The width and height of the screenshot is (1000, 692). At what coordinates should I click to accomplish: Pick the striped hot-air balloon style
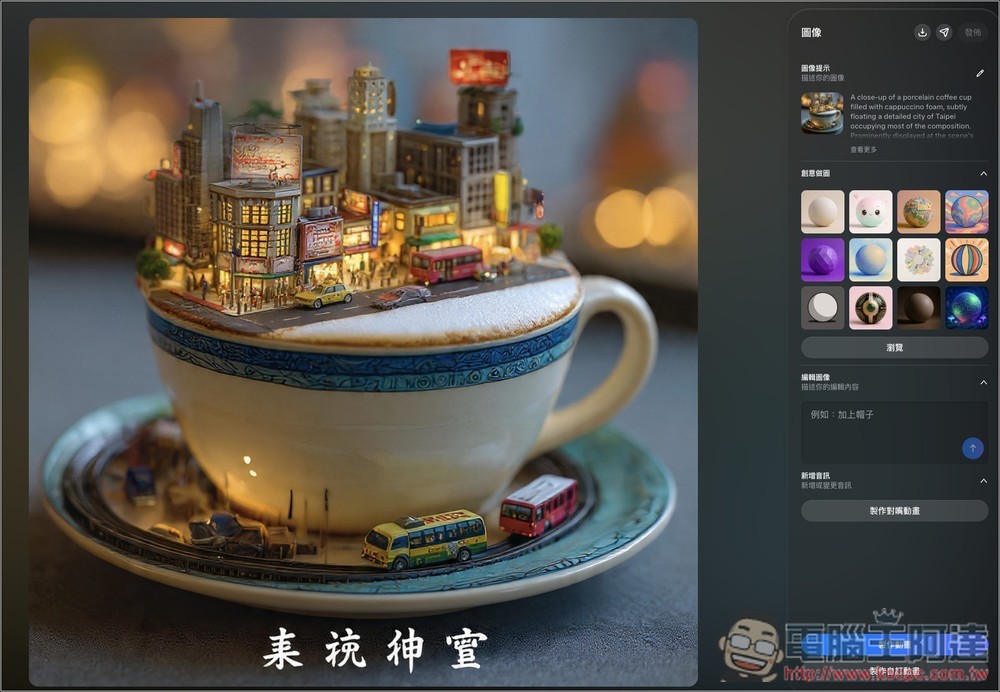tap(966, 260)
